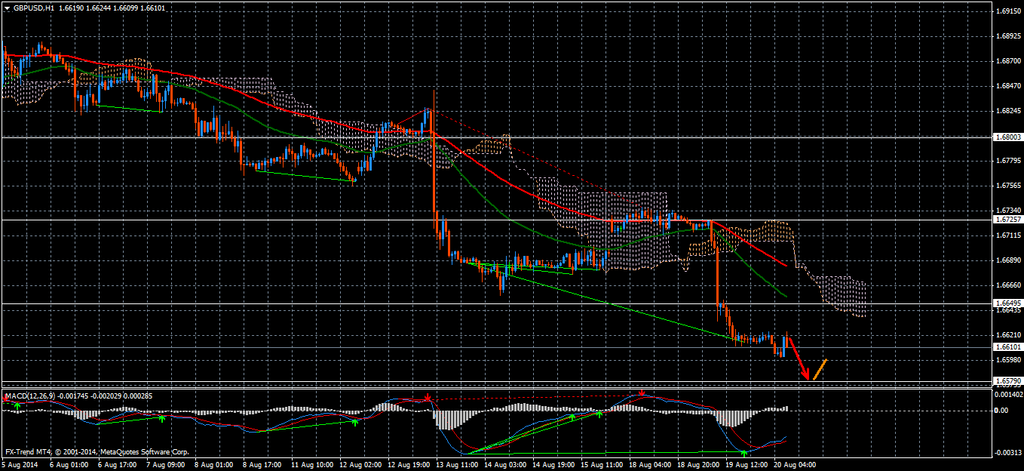
Task: Select the 1.68003 price level tag
Action: click(1007, 137)
